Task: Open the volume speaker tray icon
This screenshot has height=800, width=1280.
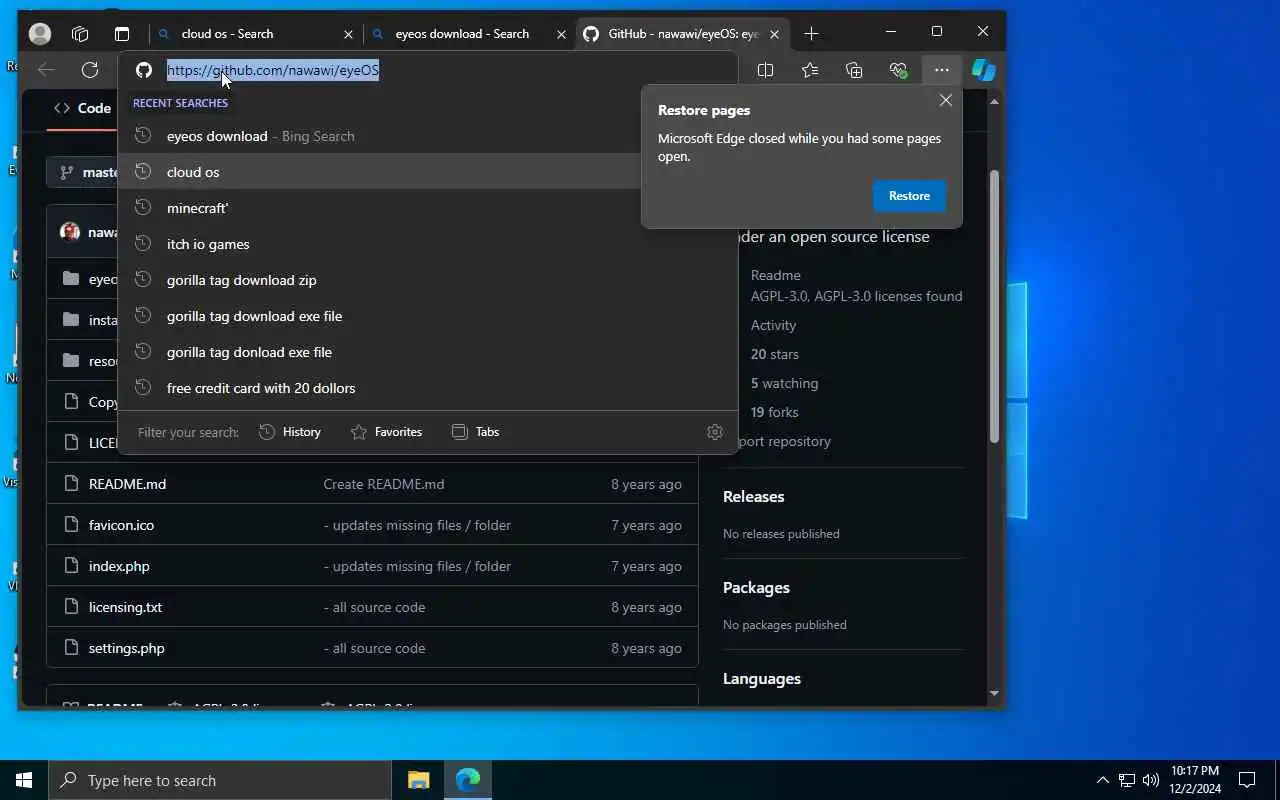Action: point(1151,780)
